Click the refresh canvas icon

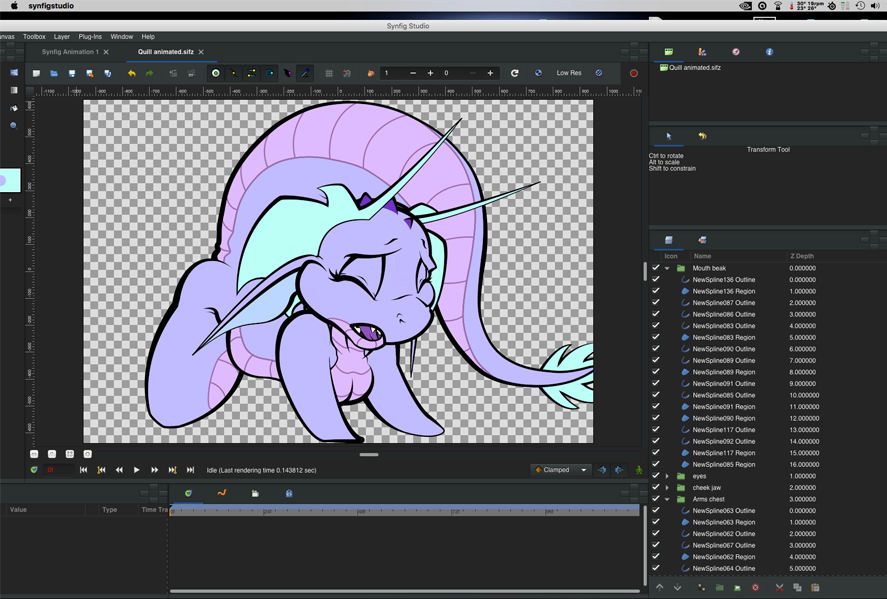(515, 73)
